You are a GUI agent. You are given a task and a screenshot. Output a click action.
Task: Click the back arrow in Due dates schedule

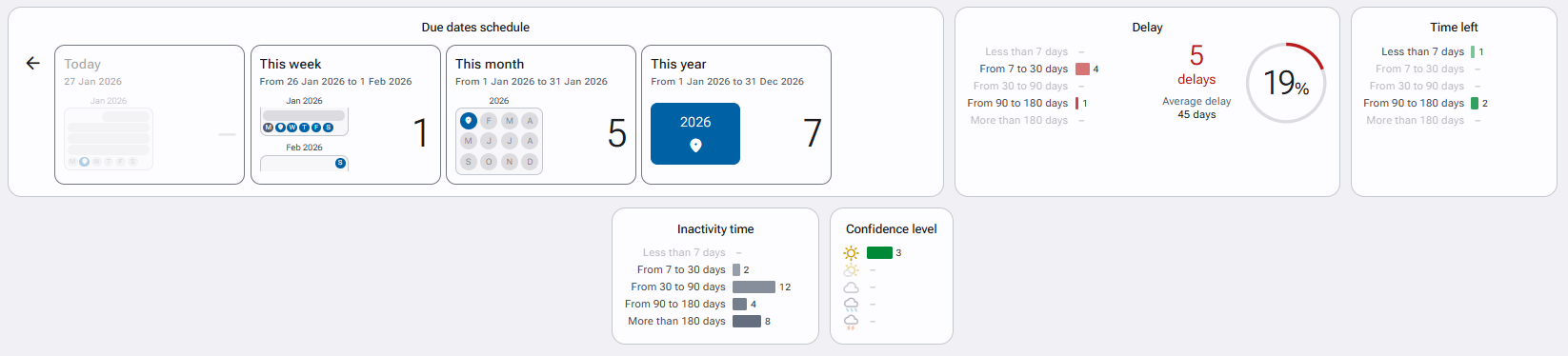point(32,63)
